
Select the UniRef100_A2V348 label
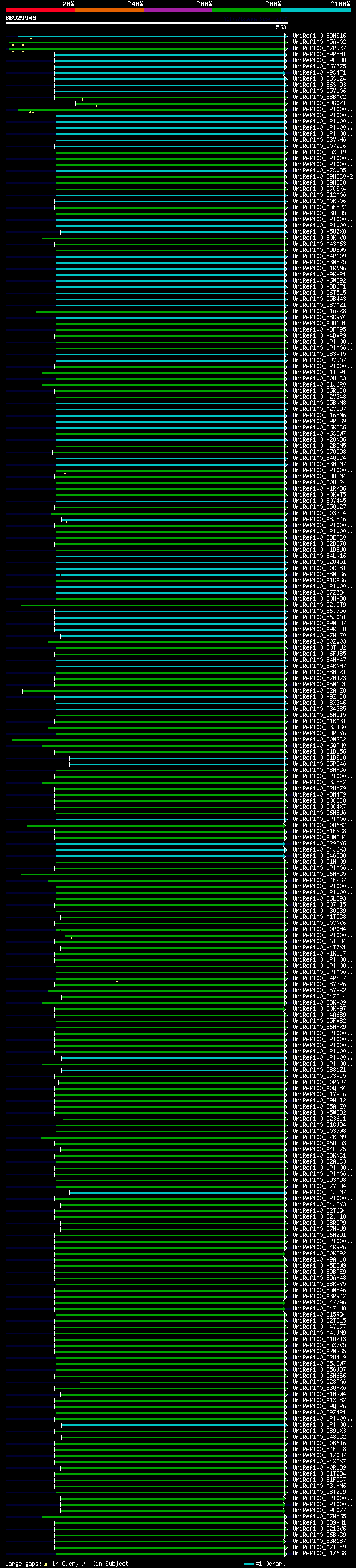point(319,397)
